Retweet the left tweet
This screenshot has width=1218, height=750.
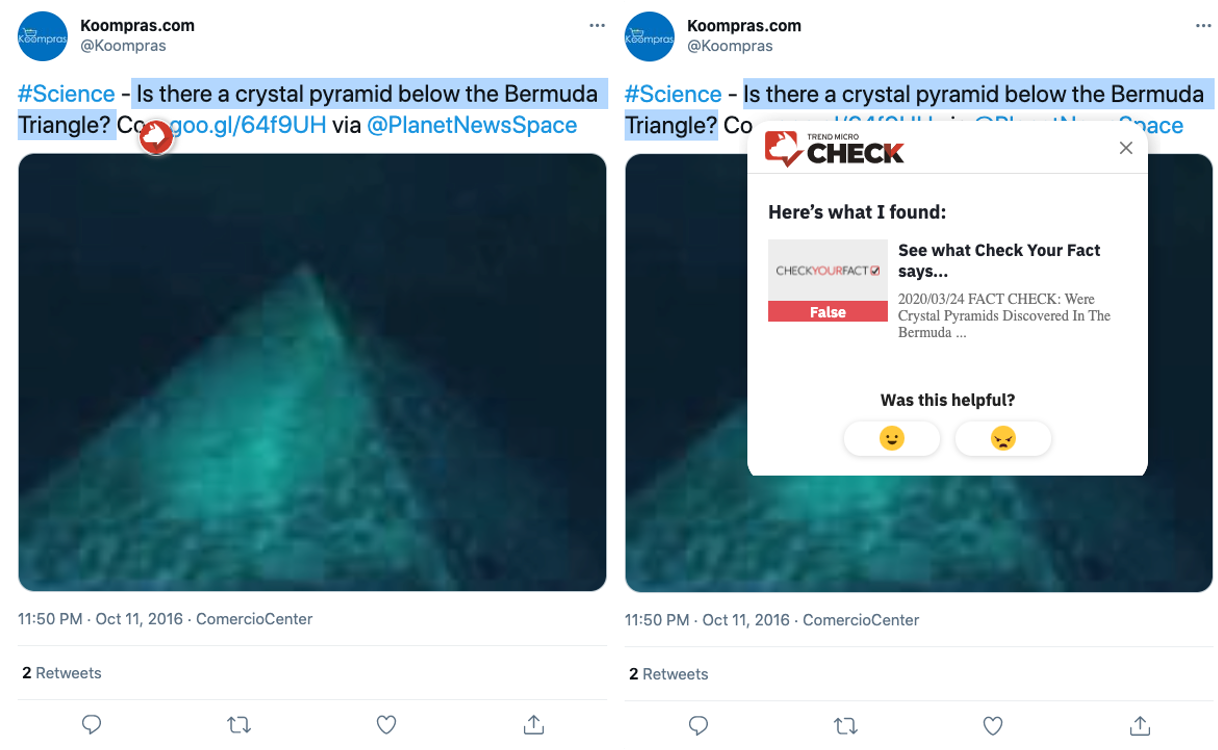point(239,725)
